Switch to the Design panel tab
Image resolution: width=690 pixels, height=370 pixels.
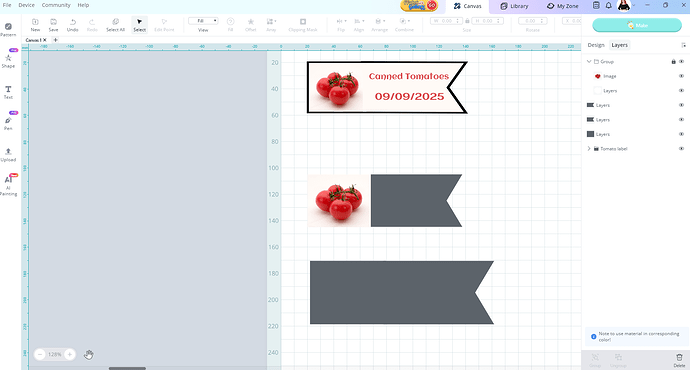(596, 45)
